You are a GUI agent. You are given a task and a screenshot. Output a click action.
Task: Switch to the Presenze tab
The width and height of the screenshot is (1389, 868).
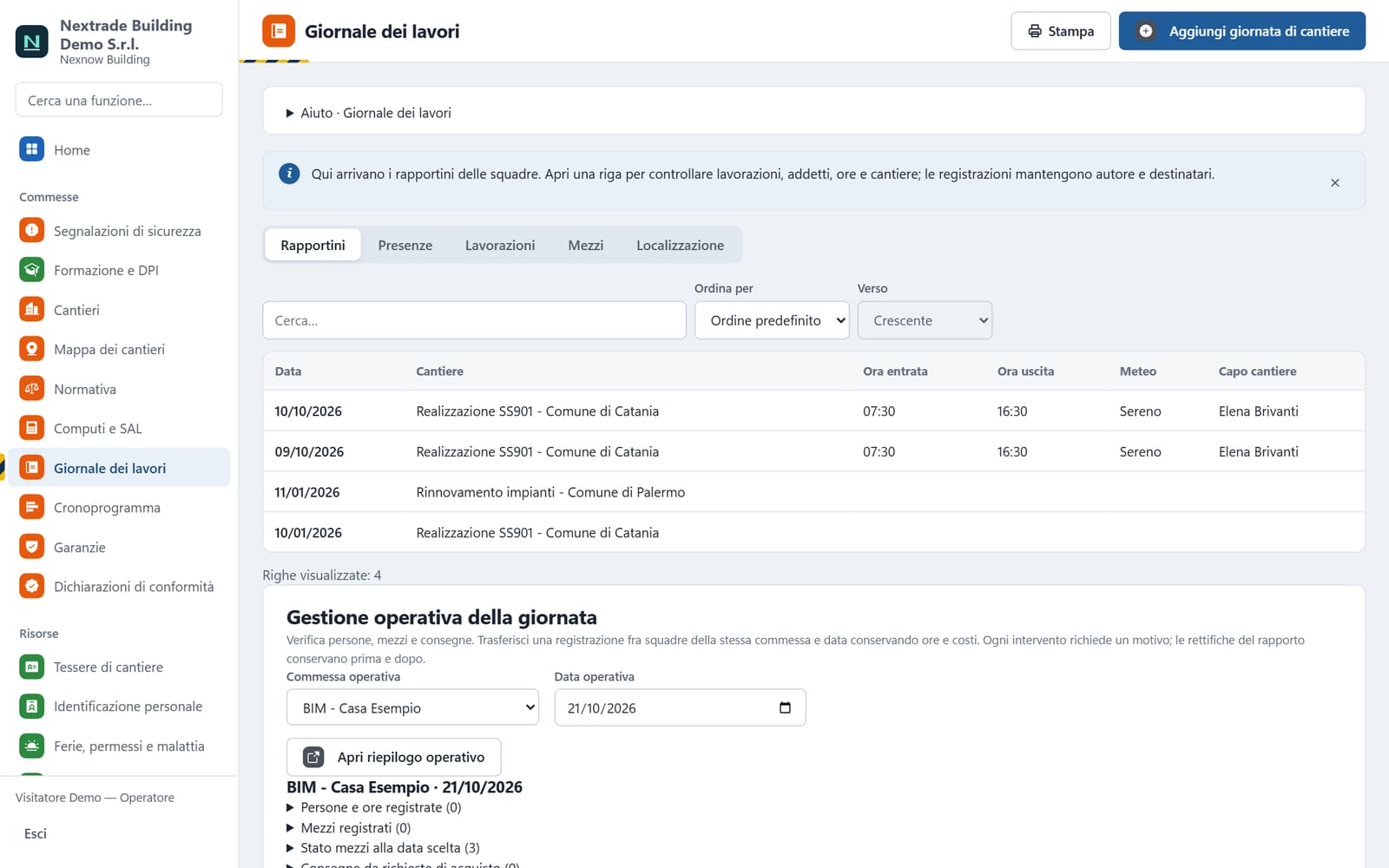click(x=405, y=245)
